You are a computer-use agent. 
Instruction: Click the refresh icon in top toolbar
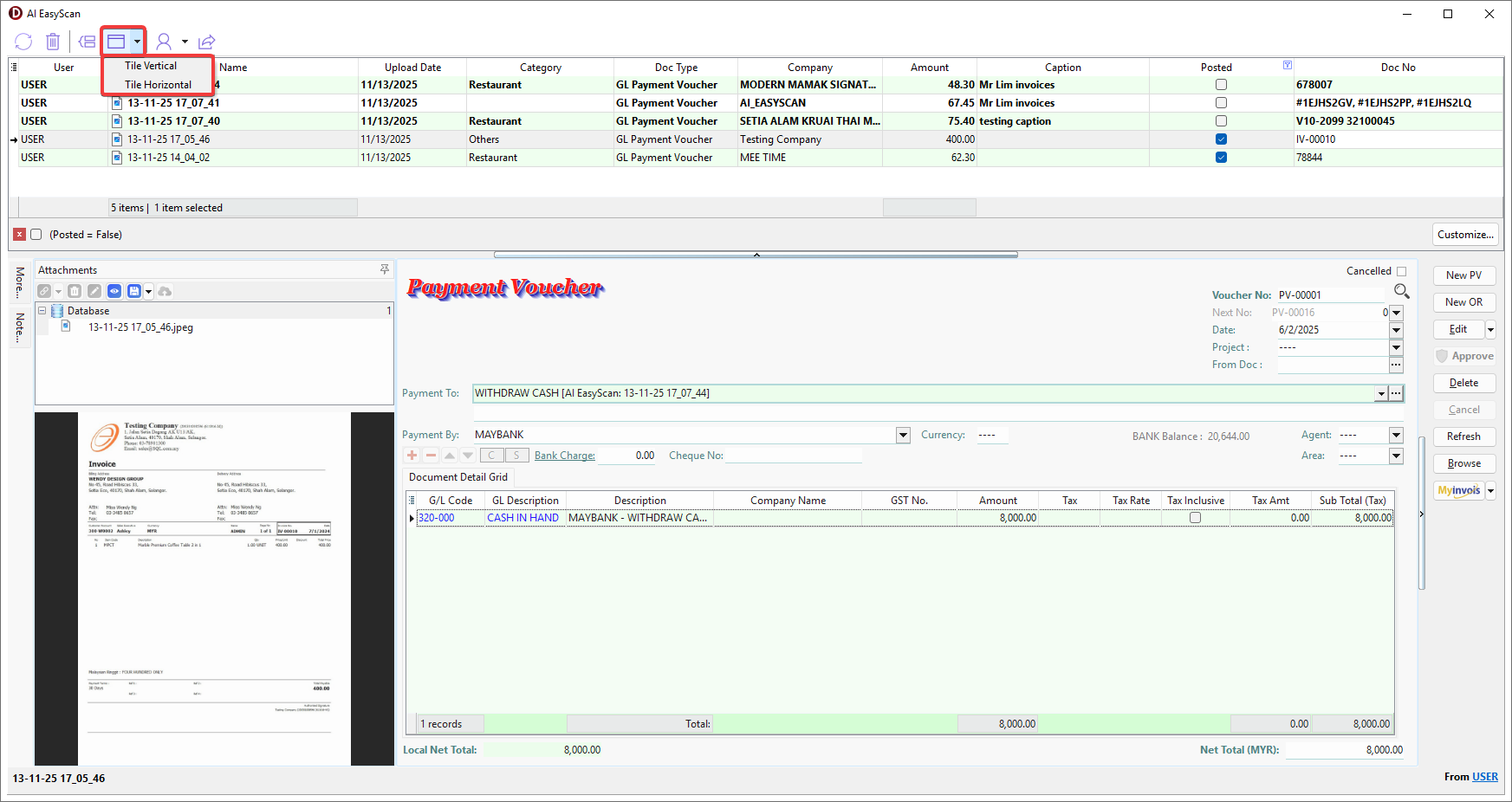[23, 42]
